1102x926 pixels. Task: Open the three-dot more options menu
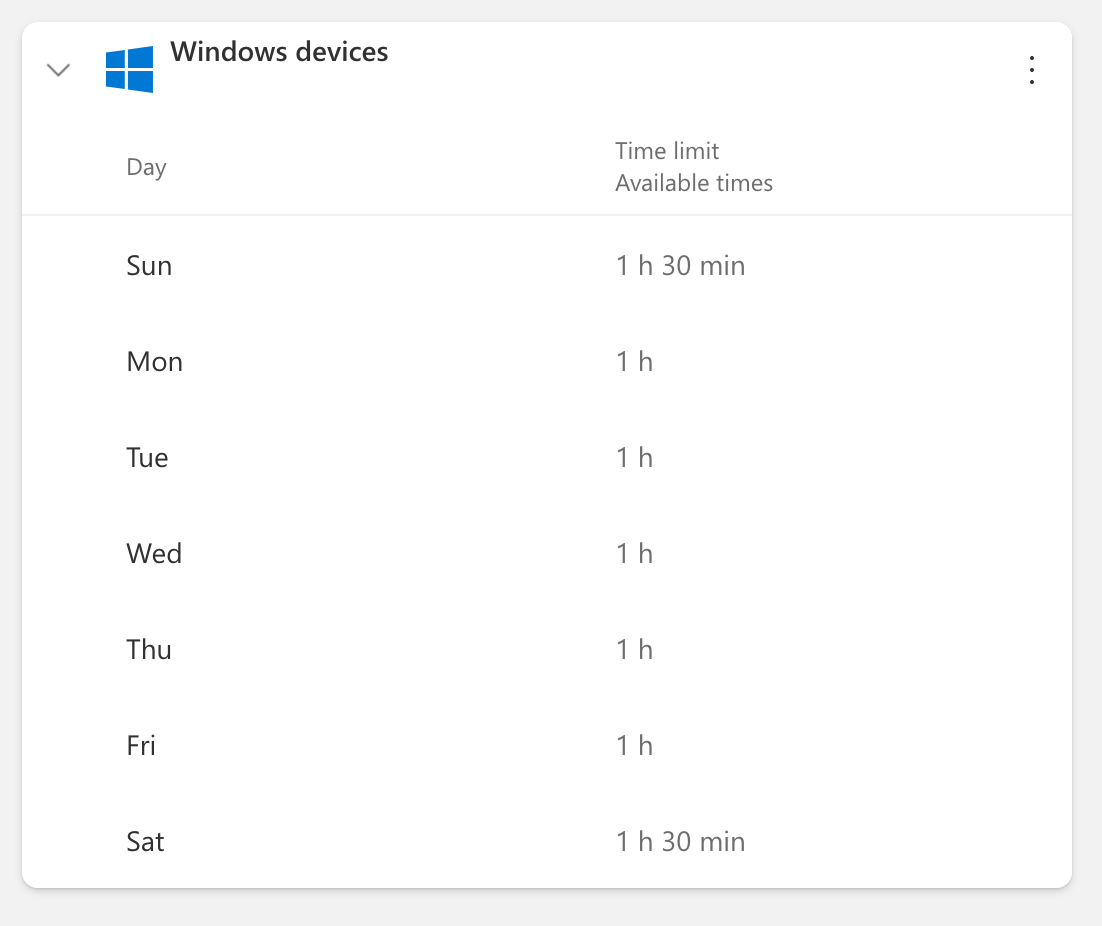(1032, 70)
